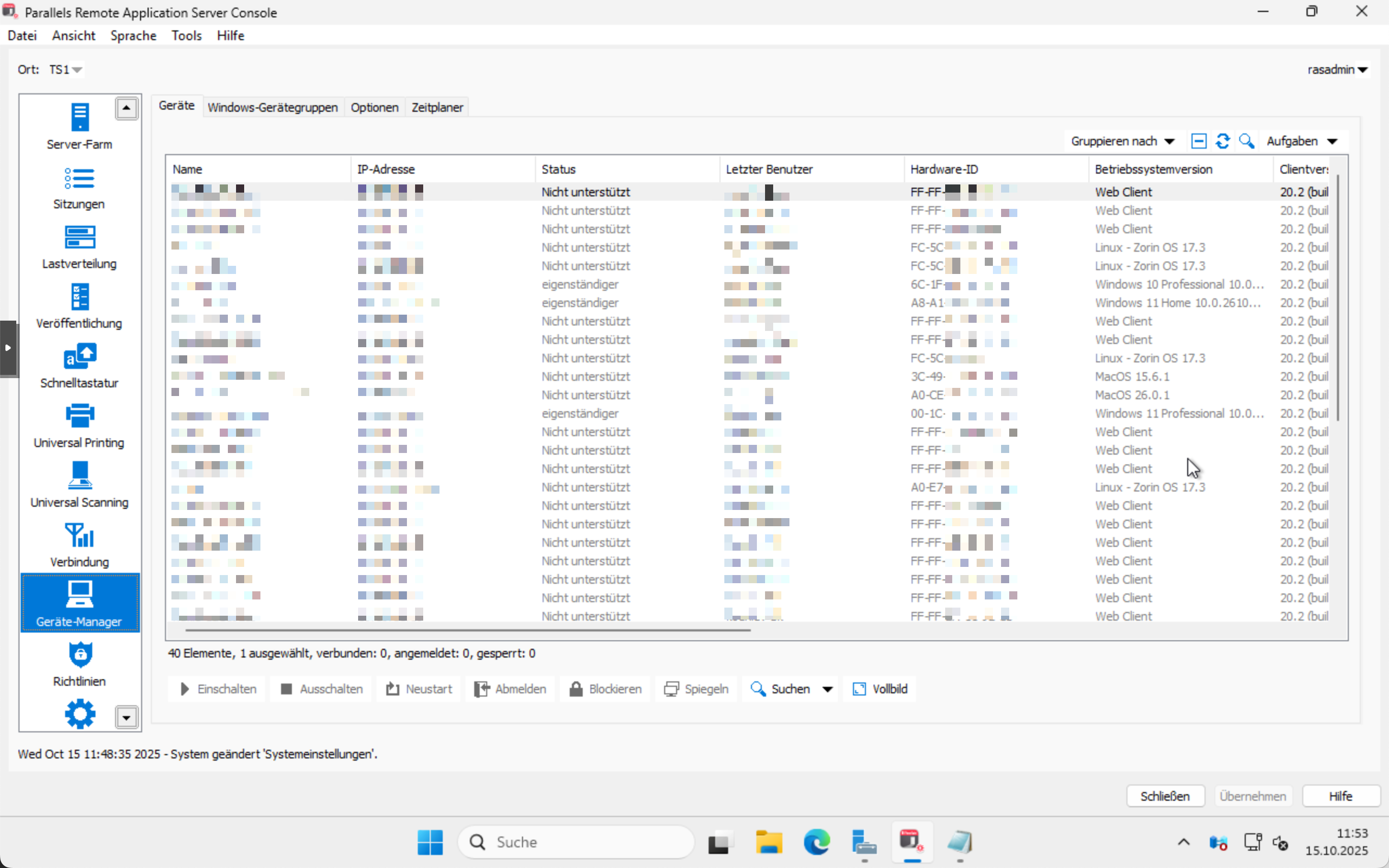
Task: Collapse groups with the minus box icon
Action: [1199, 141]
